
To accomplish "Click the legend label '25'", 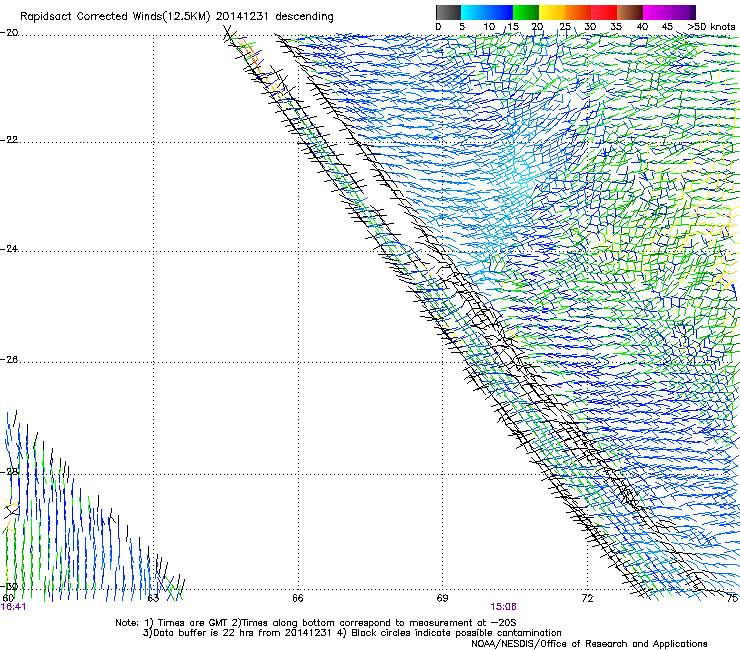I will [565, 27].
